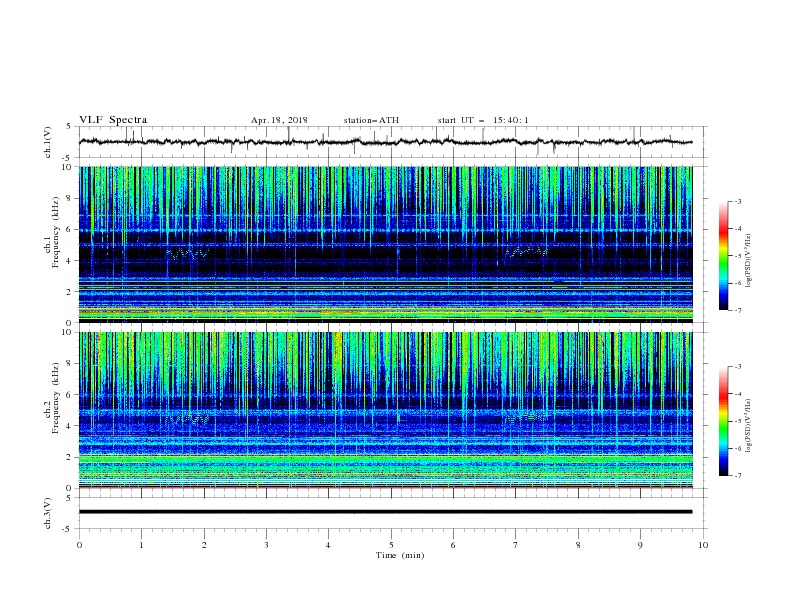Click the "5" tick on ch.1(V) axis
This screenshot has width=792, height=612.
pyautogui.click(x=69, y=127)
